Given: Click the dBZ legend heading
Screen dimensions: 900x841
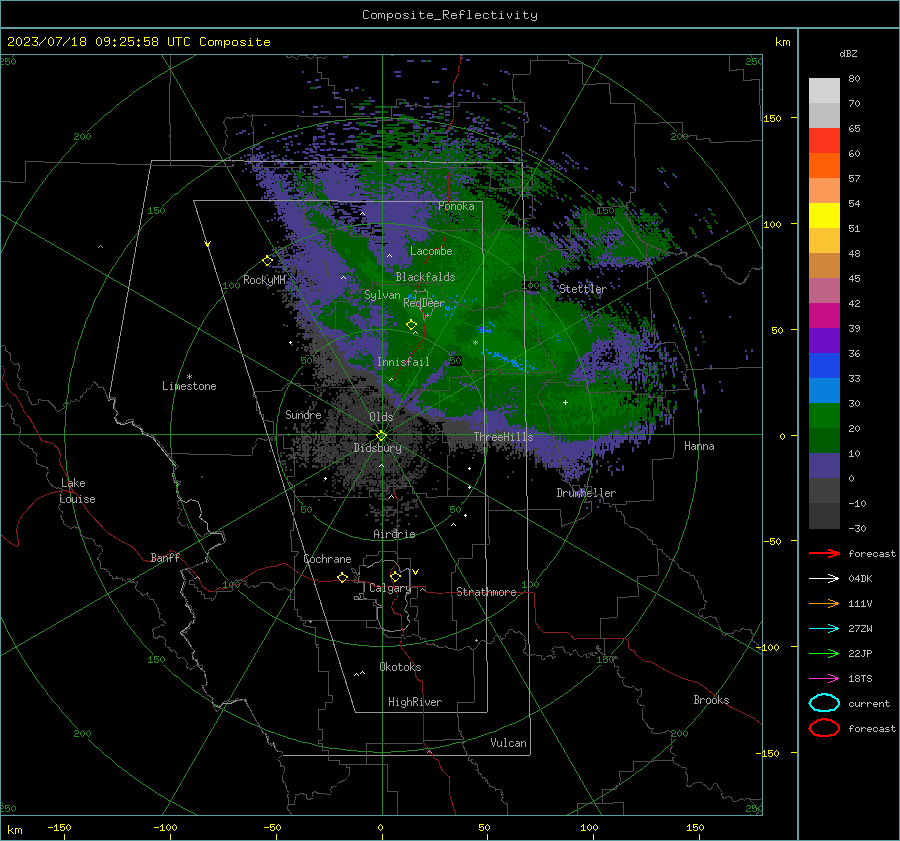Looking at the screenshot, I should [848, 53].
